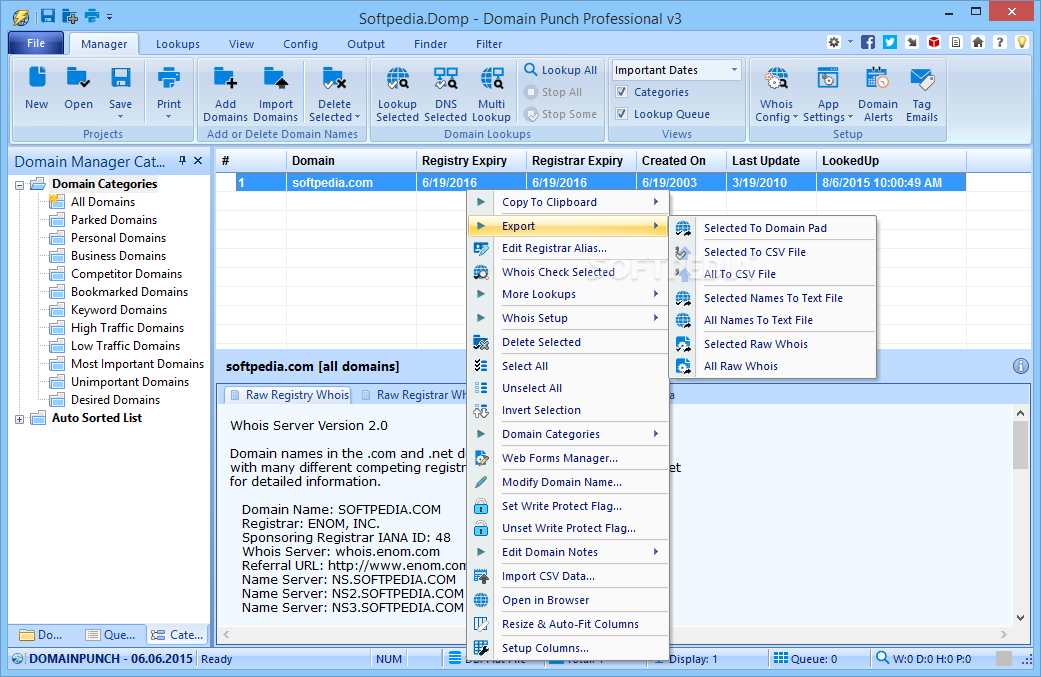Viewport: 1041px width, 677px height.
Task: Sort by Created On column header
Action: click(x=681, y=161)
